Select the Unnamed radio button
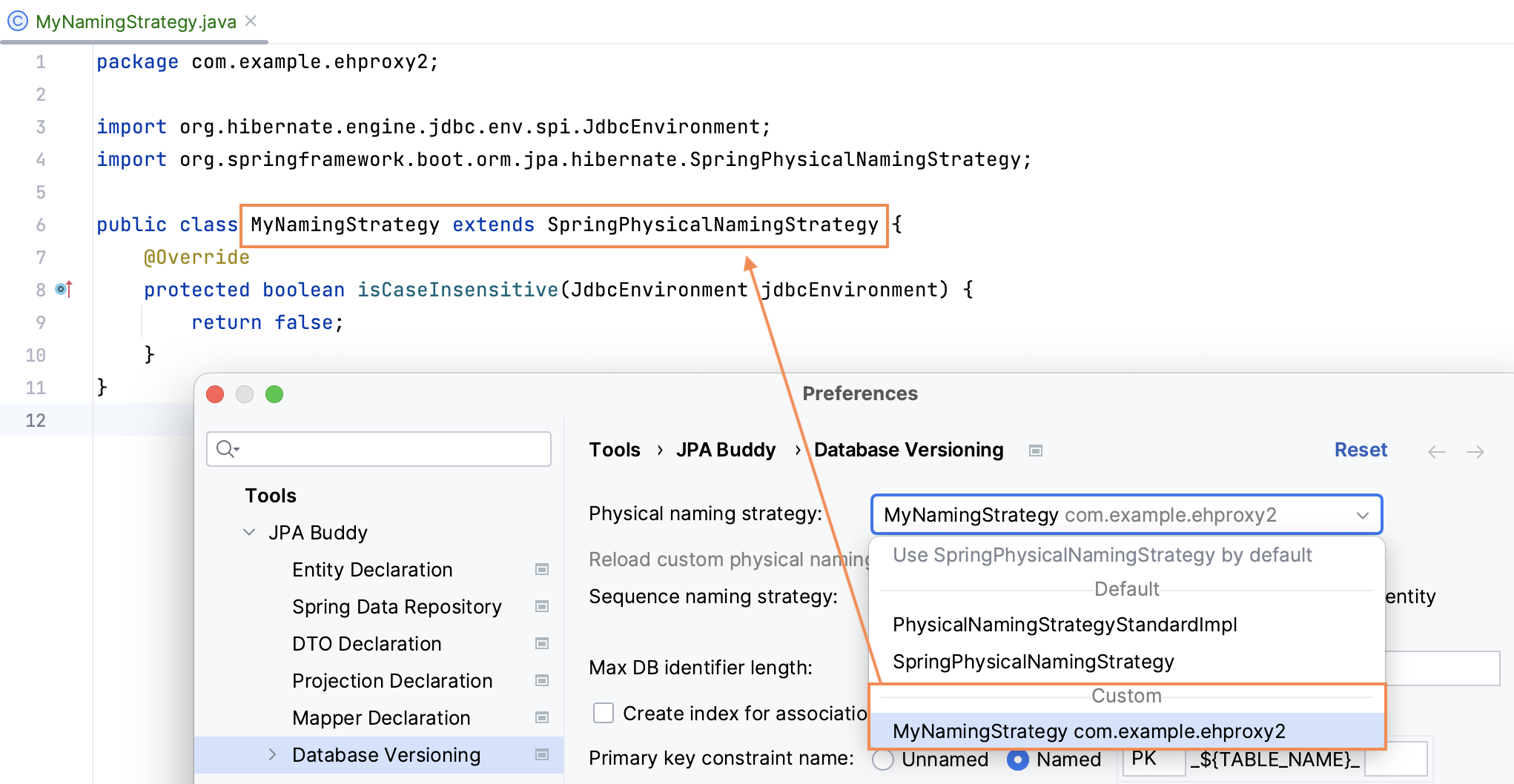The height and width of the screenshot is (784, 1514). point(882,760)
